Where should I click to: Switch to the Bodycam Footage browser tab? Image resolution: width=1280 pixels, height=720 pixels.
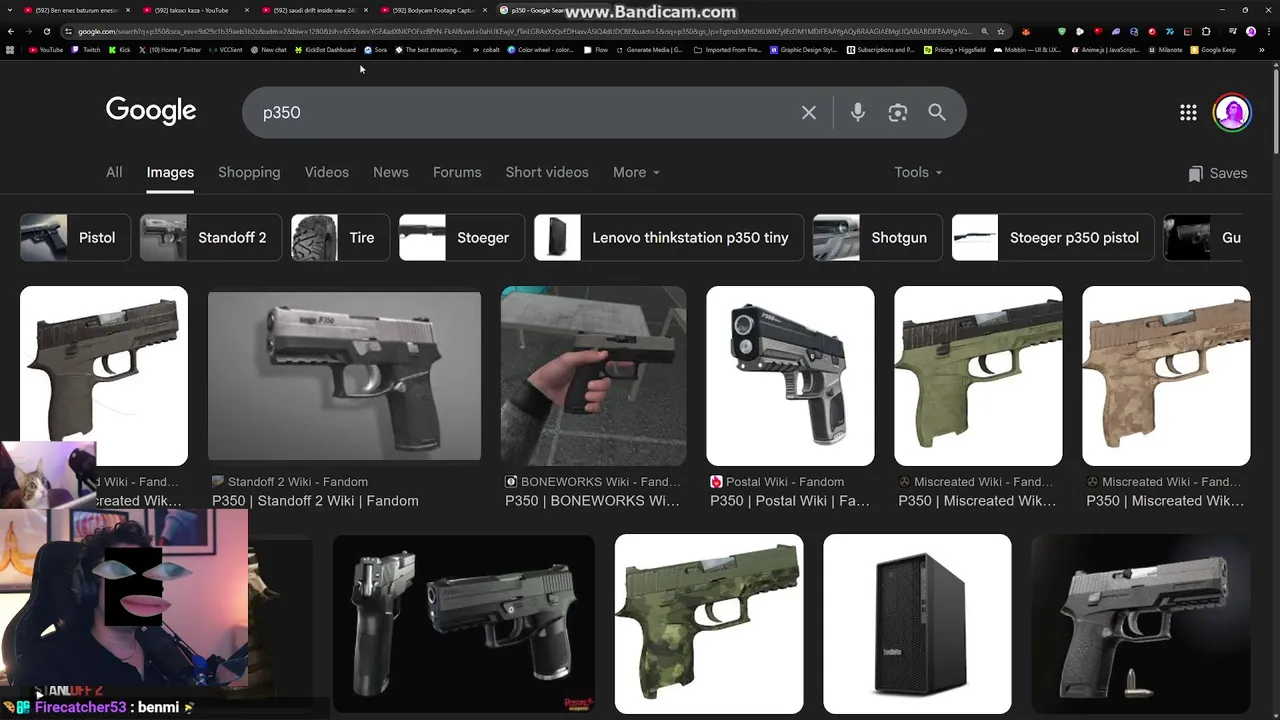(x=430, y=10)
